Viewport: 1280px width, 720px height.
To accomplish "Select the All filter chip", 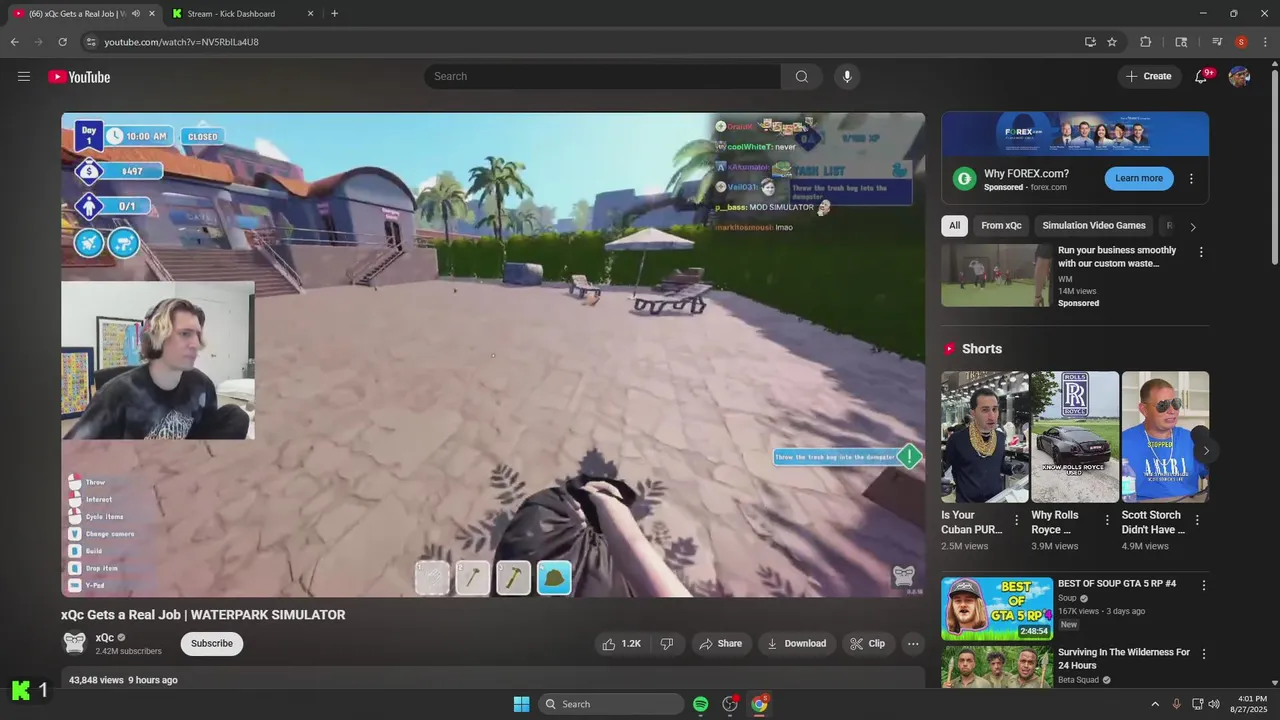I will pos(954,226).
